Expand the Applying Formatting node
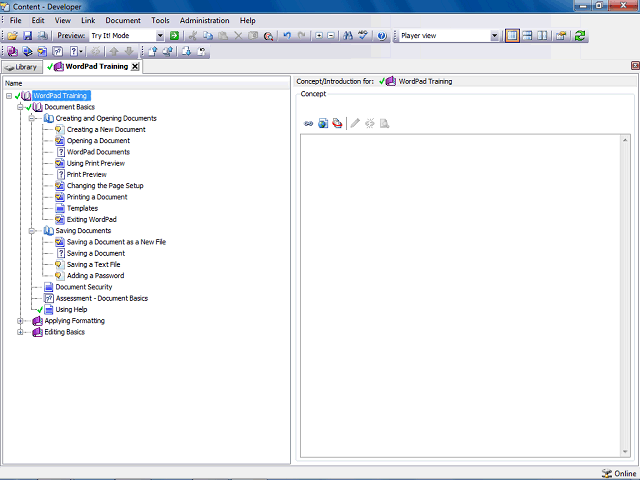The height and width of the screenshot is (480, 640). 20,321
